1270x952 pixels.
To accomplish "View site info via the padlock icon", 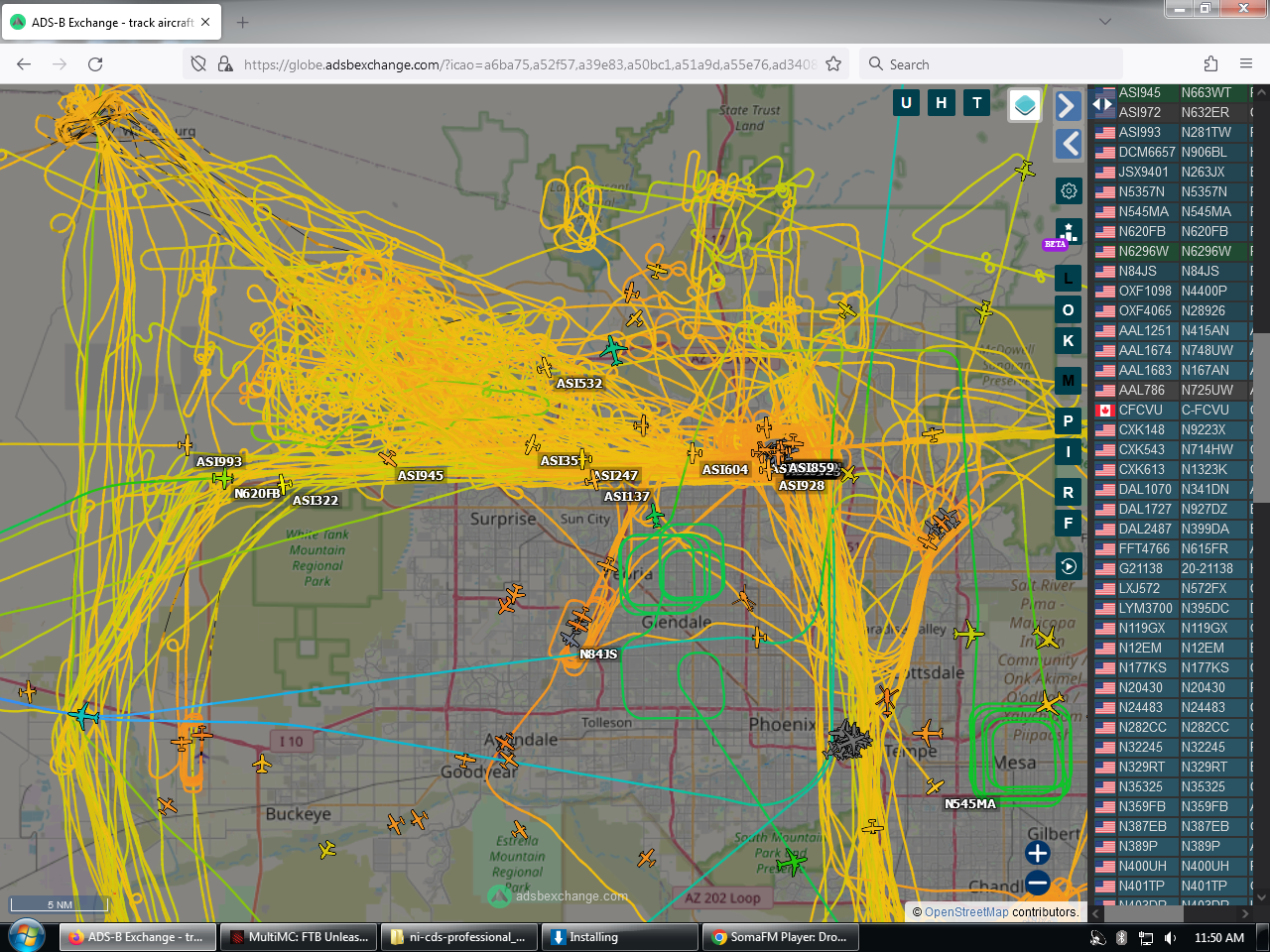I will pos(225,64).
